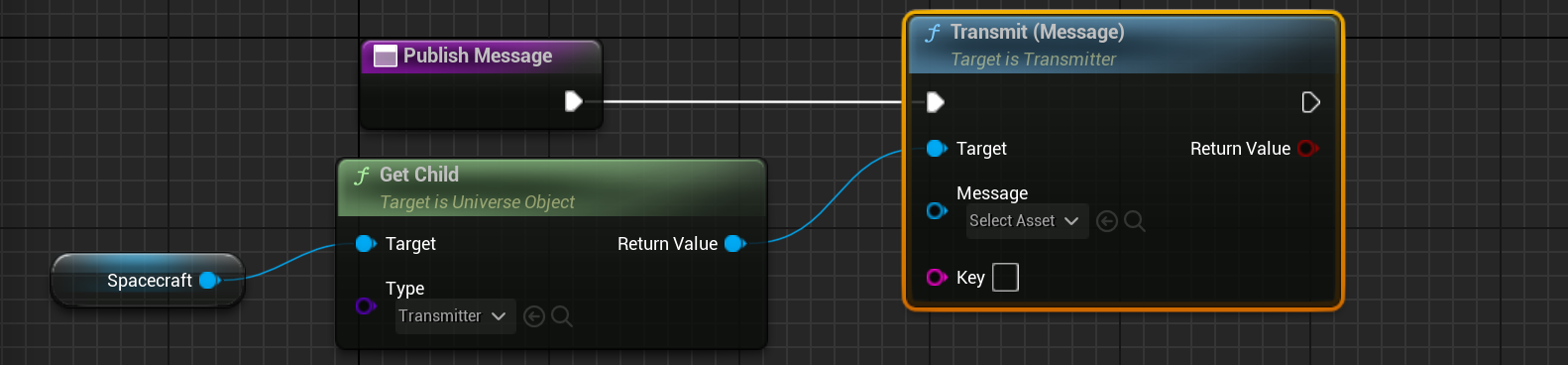Select the Get Child node header
The width and height of the screenshot is (1568, 365).
click(x=552, y=187)
